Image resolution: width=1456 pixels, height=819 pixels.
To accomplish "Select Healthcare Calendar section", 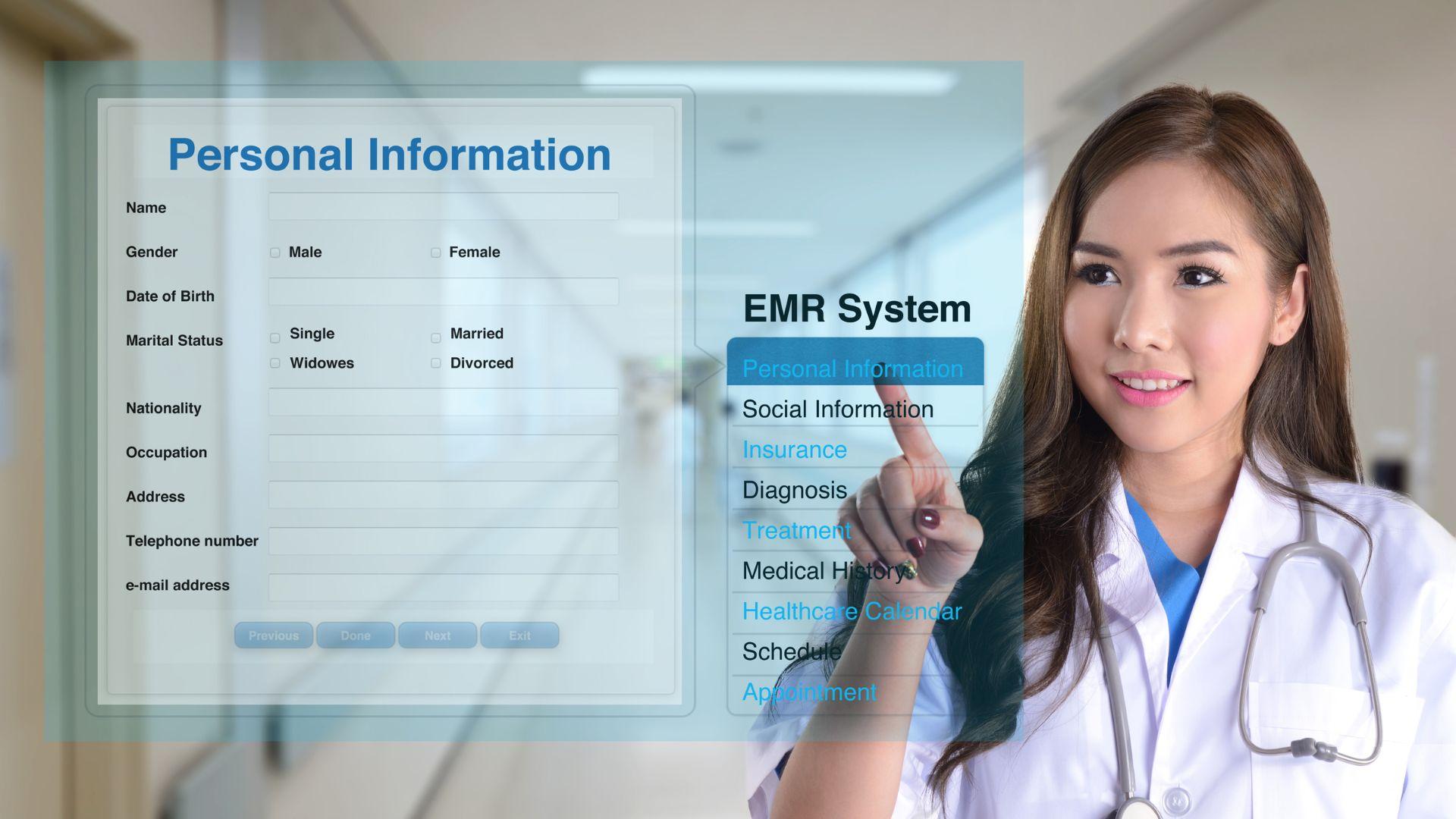I will coord(850,610).
